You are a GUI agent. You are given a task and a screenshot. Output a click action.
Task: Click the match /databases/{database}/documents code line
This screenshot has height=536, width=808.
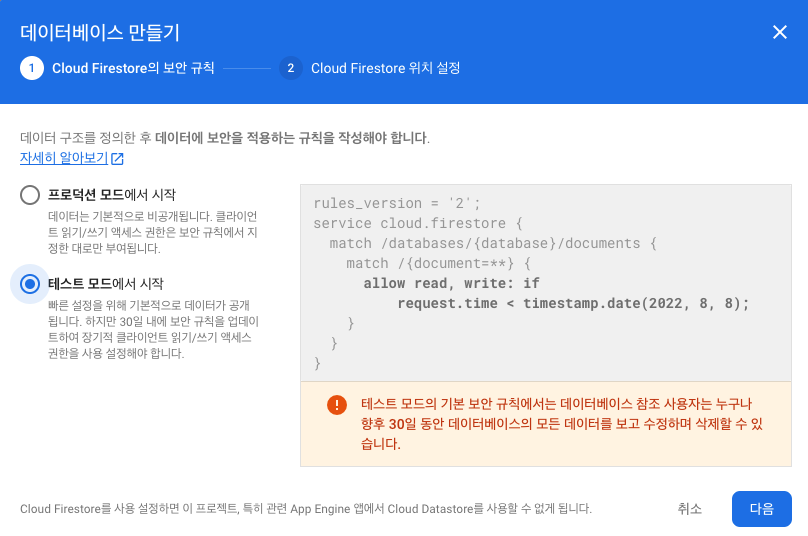[x=493, y=243]
